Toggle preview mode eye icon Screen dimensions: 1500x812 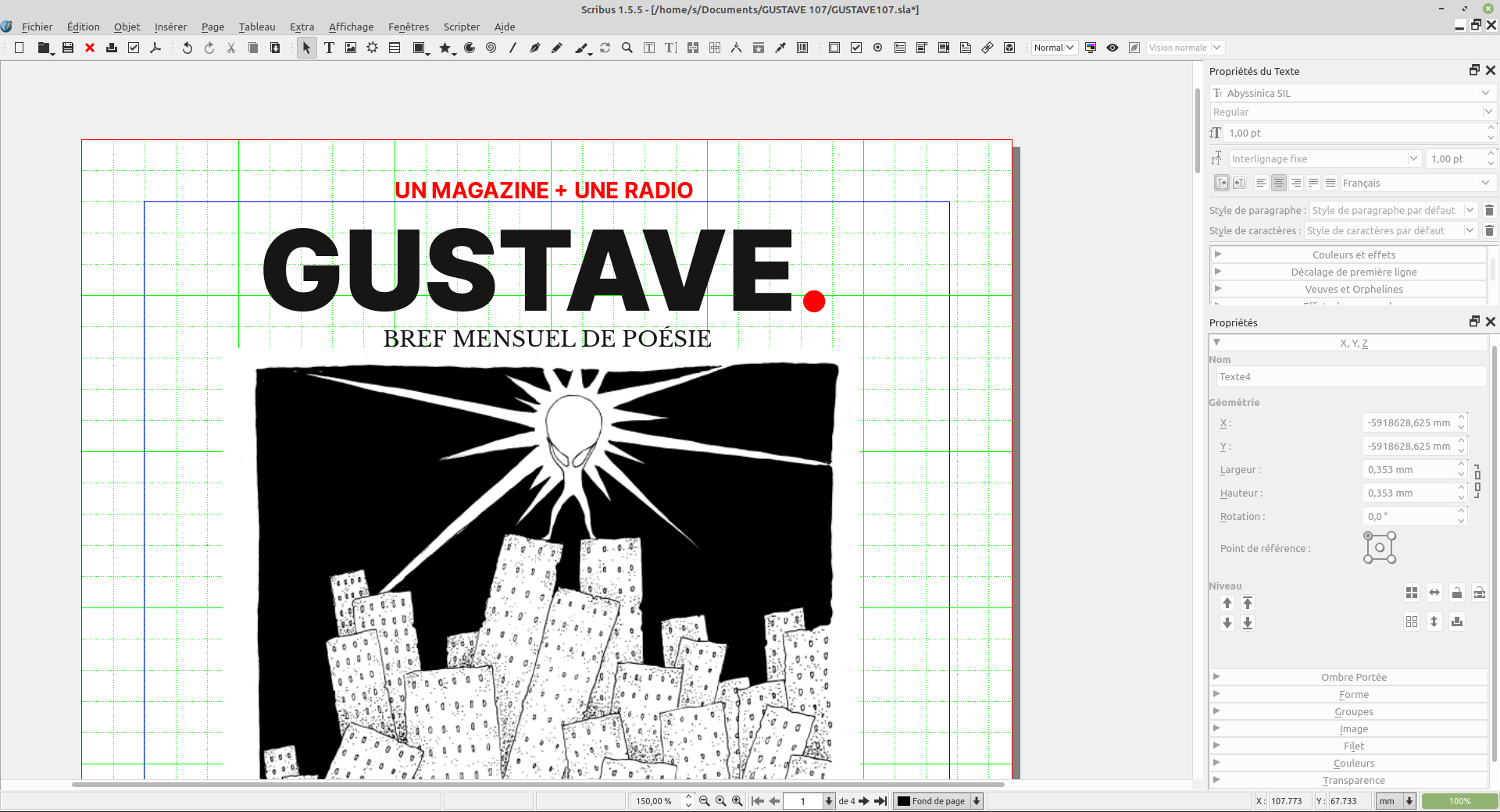click(1112, 48)
